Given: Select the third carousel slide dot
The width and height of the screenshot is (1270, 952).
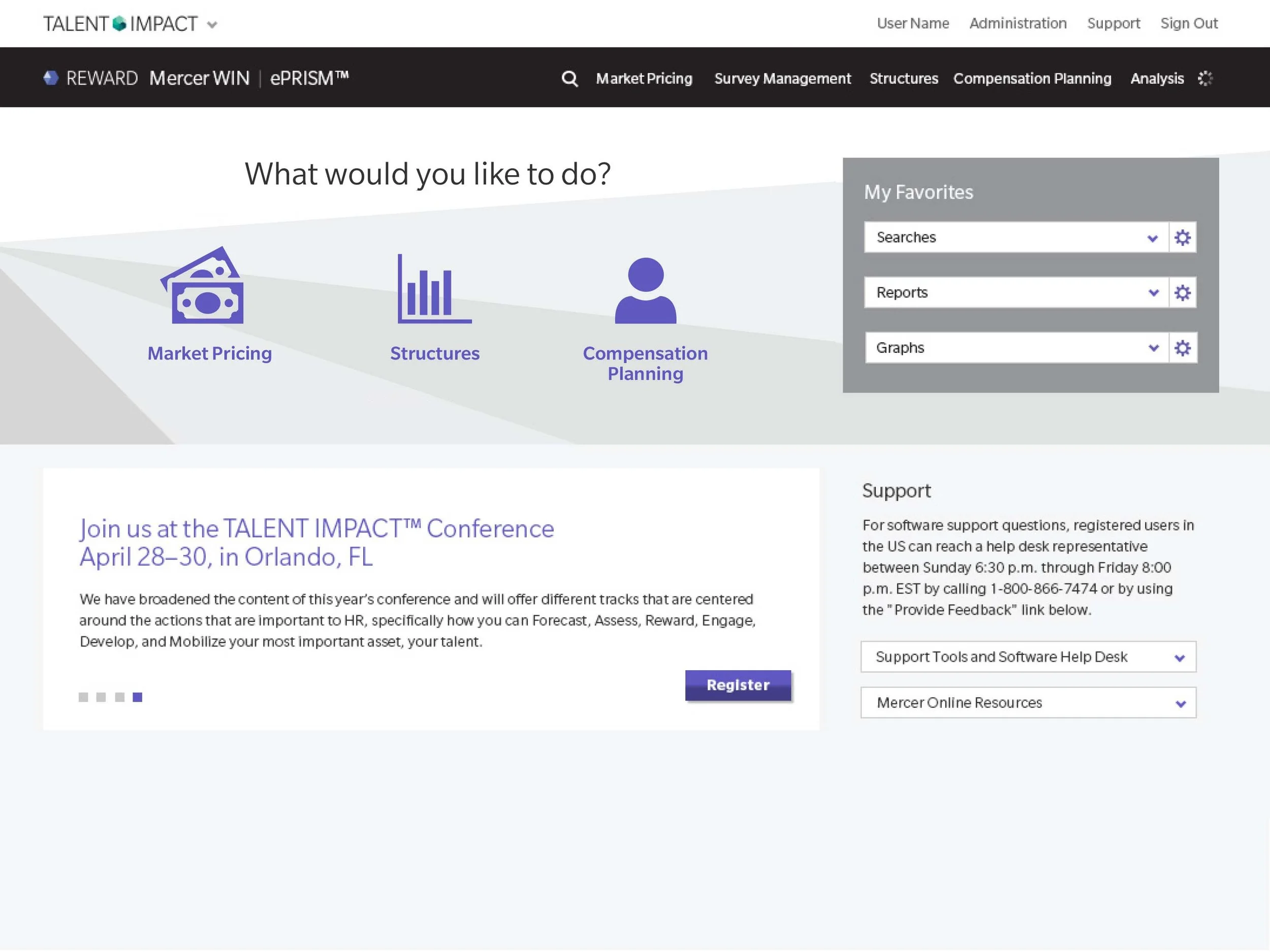Looking at the screenshot, I should point(119,697).
